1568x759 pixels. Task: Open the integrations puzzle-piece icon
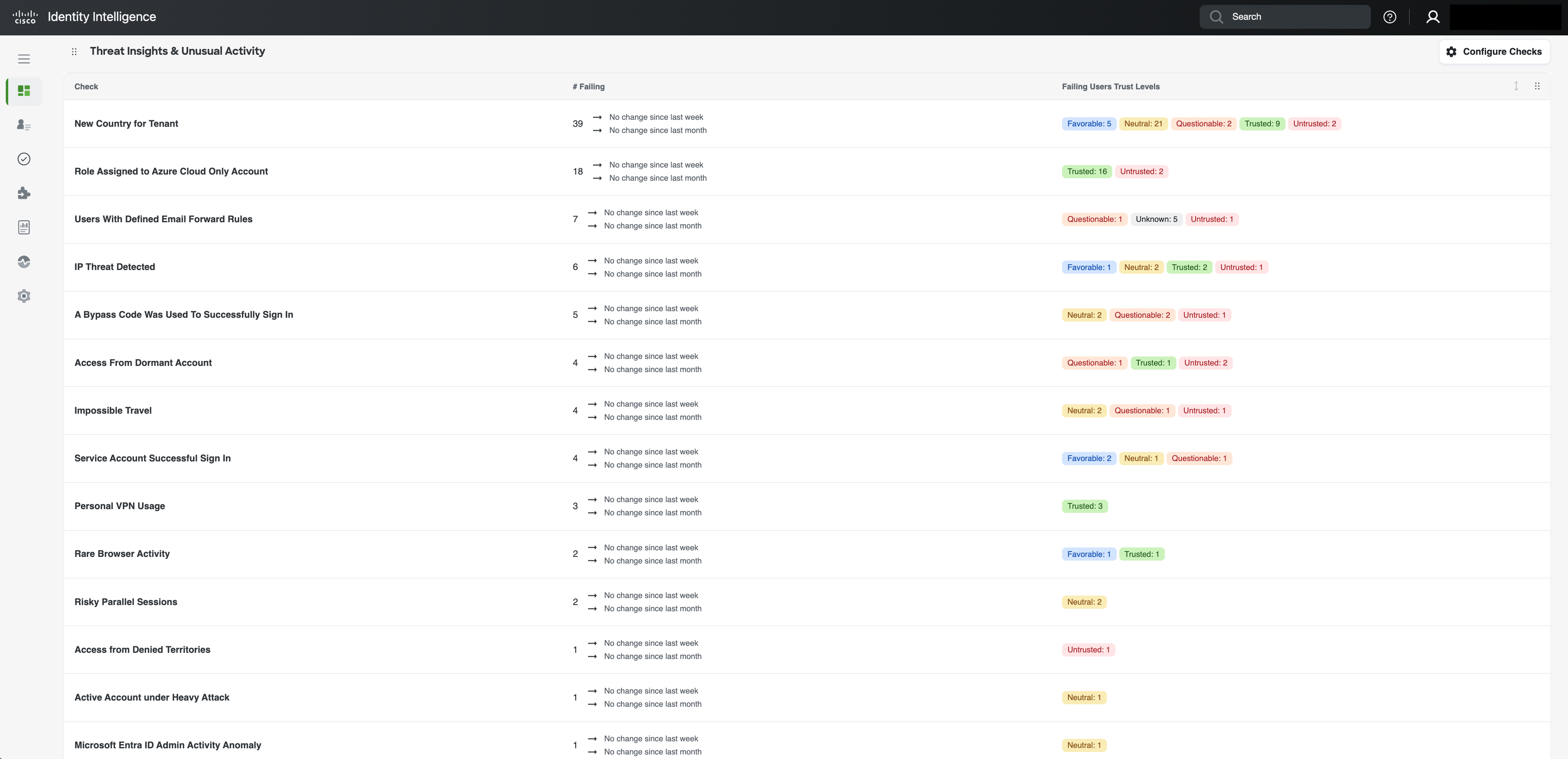24,193
